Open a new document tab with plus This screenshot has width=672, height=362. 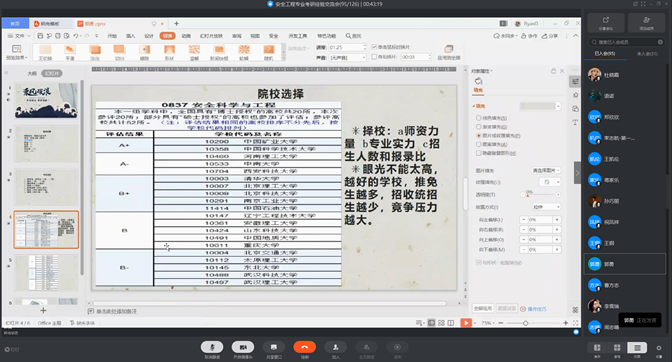(x=176, y=24)
